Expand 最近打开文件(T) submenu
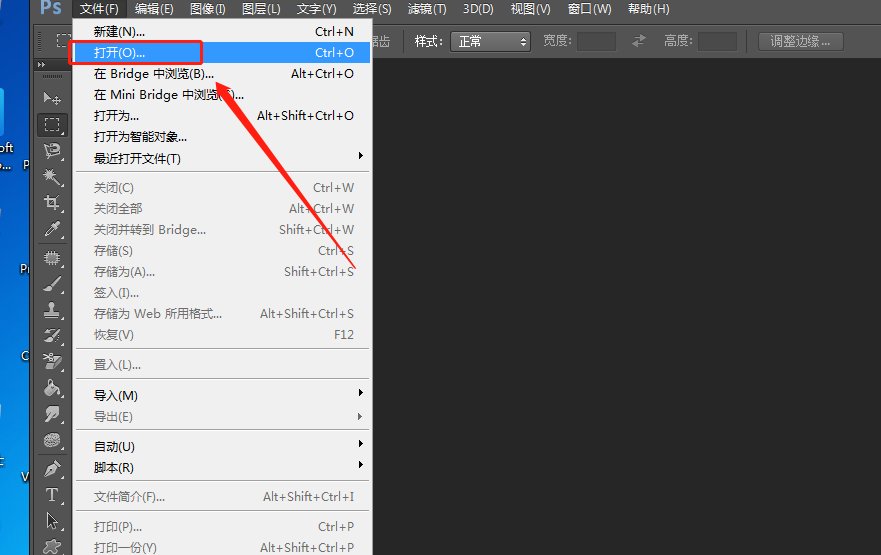Viewport: 881px width, 555px height. (x=222, y=158)
